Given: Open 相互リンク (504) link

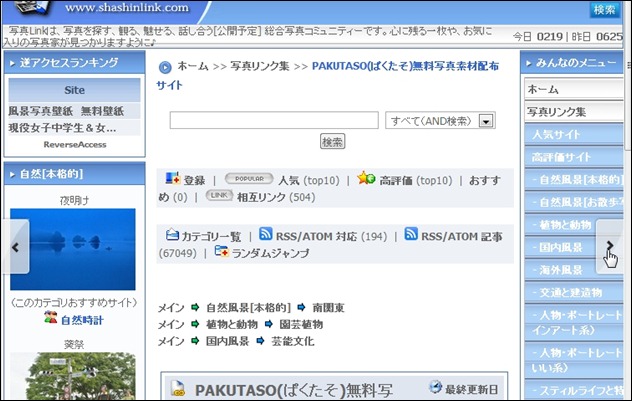Looking at the screenshot, I should [x=276, y=197].
